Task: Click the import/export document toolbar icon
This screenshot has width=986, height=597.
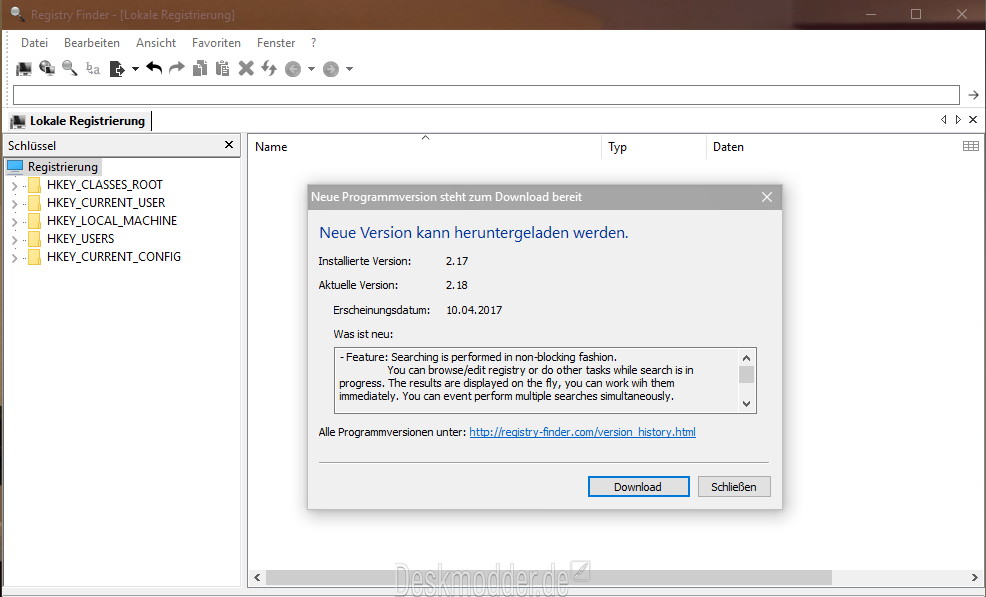Action: (117, 69)
